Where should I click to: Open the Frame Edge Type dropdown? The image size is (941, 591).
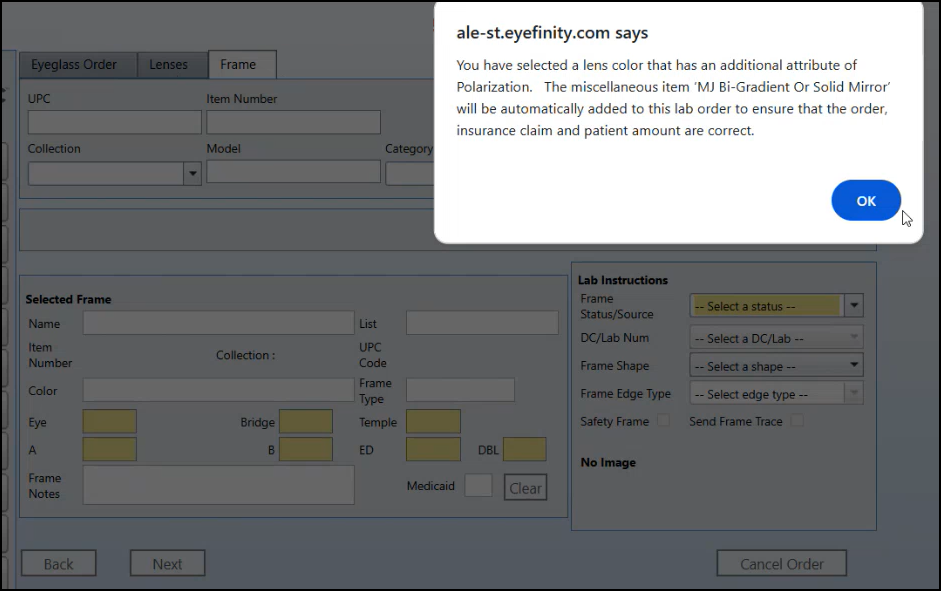[776, 394]
